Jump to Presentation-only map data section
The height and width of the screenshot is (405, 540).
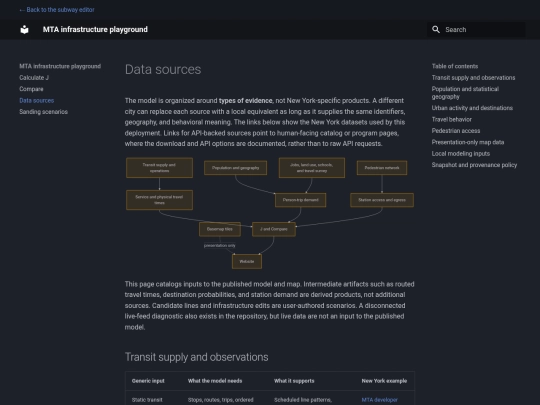point(468,142)
